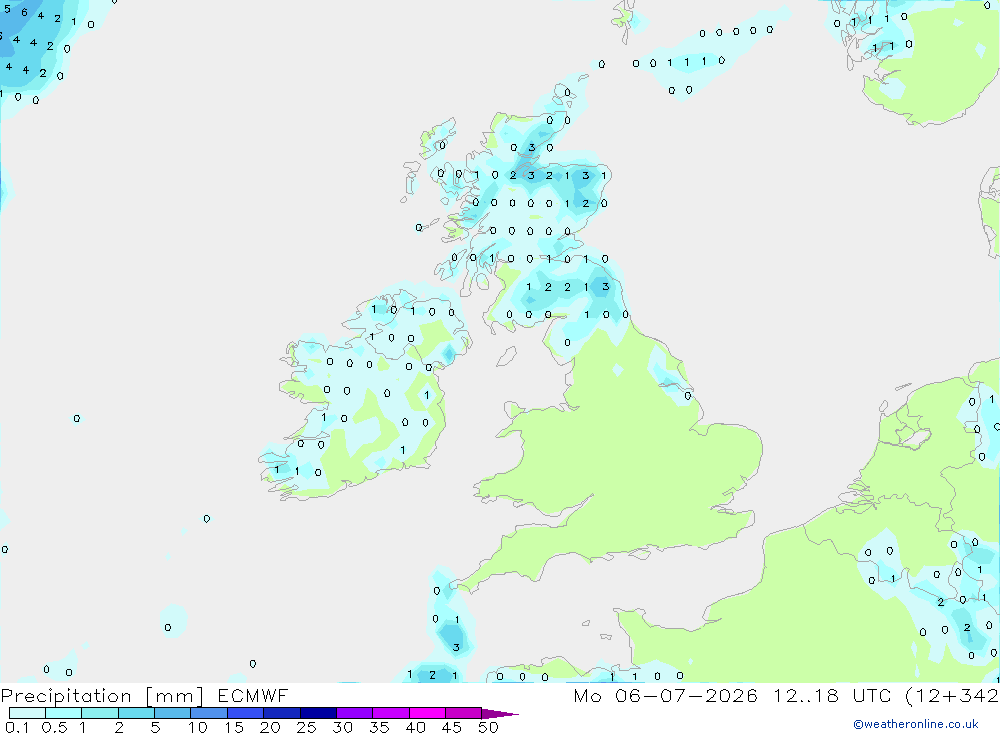The image size is (1000, 733).
Task: Select the 30–35 mm violet legend box
Action: pyautogui.click(x=355, y=713)
